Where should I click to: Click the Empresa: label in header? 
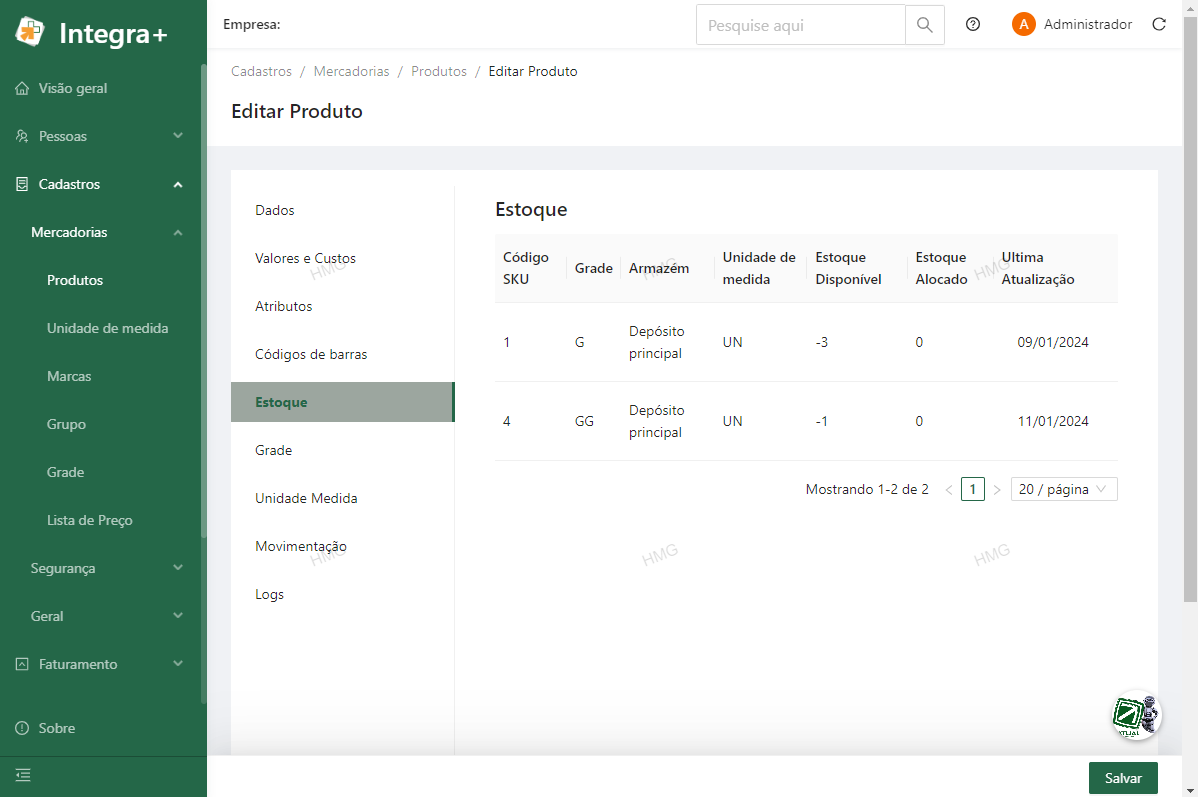251,24
